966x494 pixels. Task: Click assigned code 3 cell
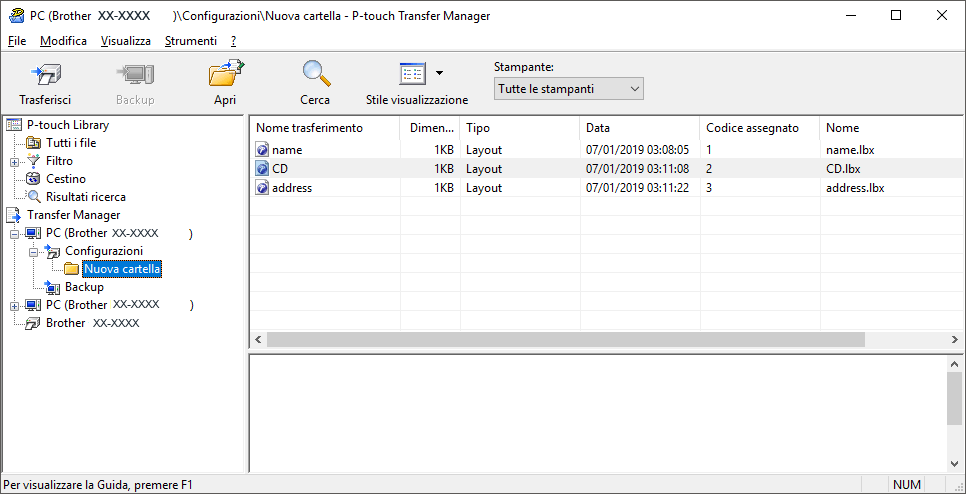tap(709, 188)
